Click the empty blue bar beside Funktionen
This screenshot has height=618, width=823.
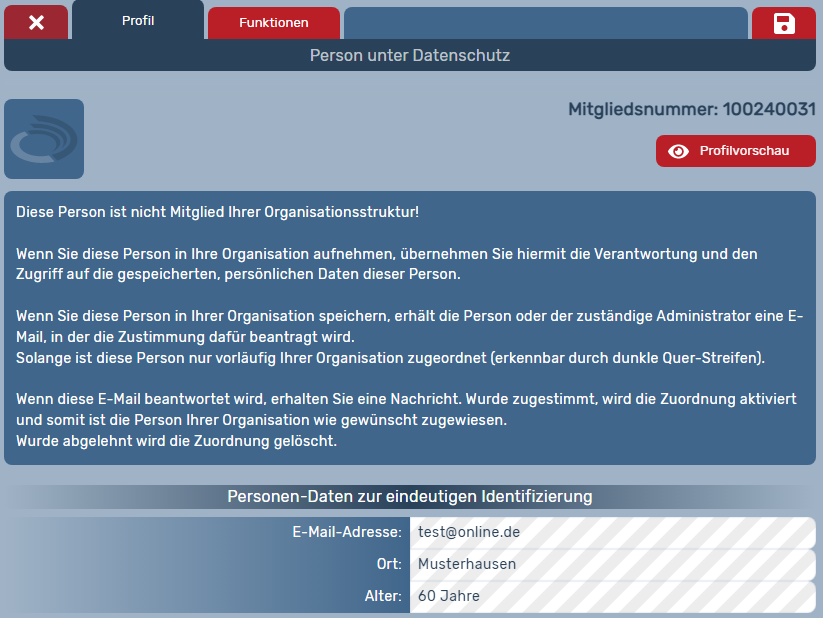[x=545, y=22]
